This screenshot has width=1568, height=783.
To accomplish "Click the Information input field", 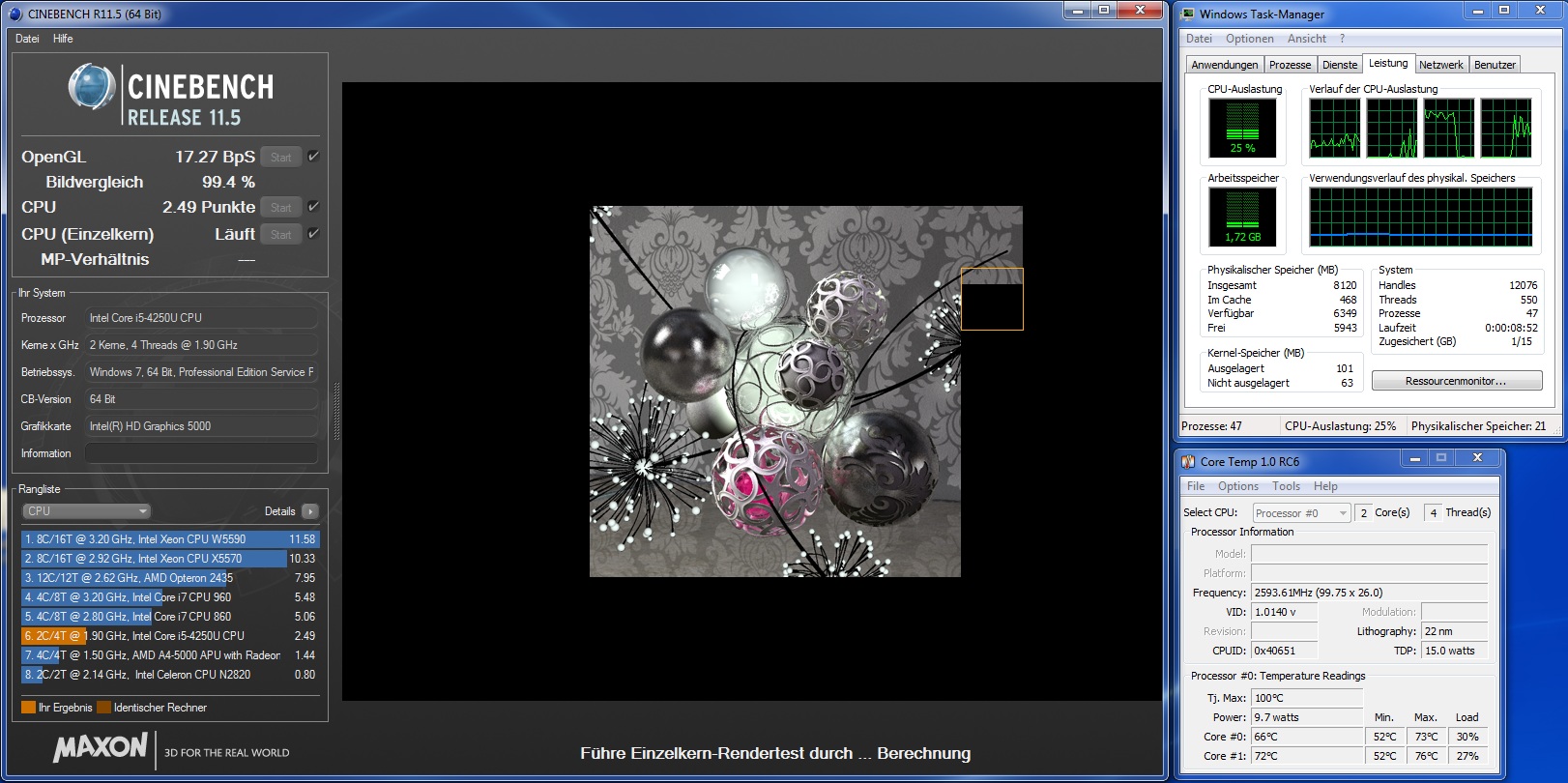I will click(201, 453).
